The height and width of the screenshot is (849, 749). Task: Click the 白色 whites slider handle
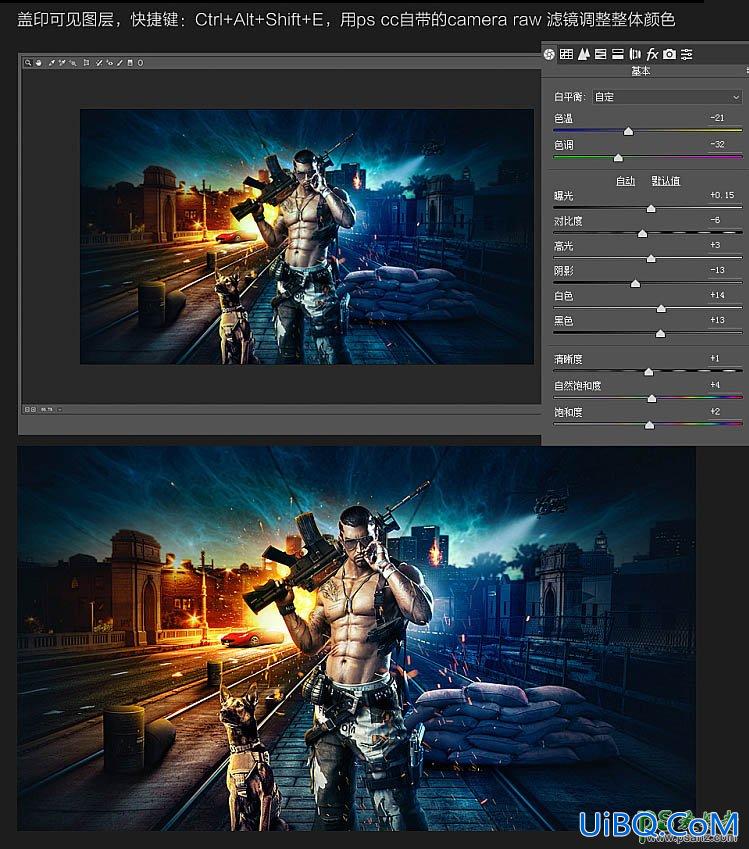pyautogui.click(x=661, y=309)
